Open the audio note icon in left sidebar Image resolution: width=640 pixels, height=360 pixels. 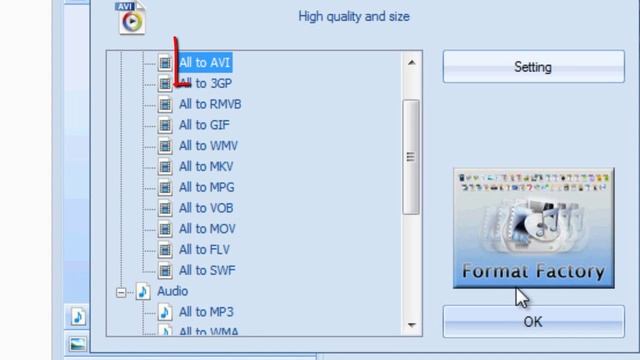click(78, 317)
